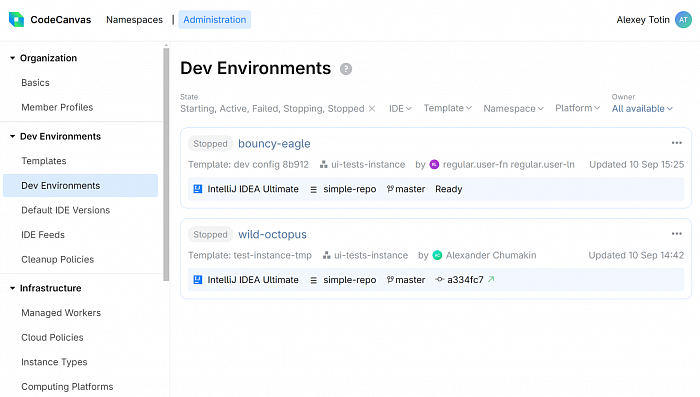Click 'Template: dev config 8b912' text

tap(248, 164)
